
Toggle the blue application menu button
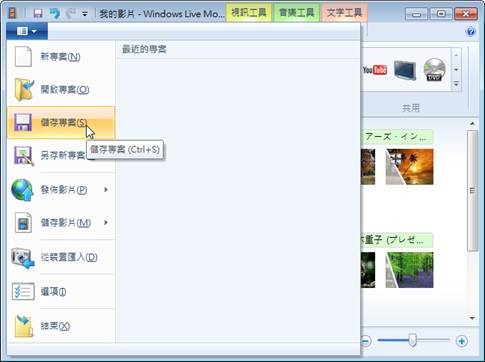pyautogui.click(x=27, y=31)
